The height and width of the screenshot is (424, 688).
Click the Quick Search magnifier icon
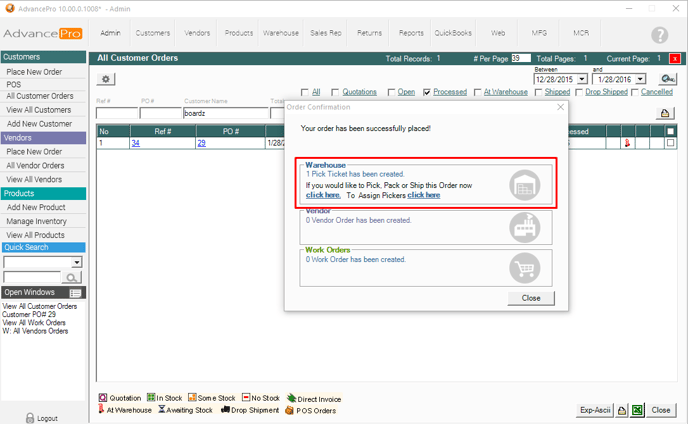[x=72, y=277]
